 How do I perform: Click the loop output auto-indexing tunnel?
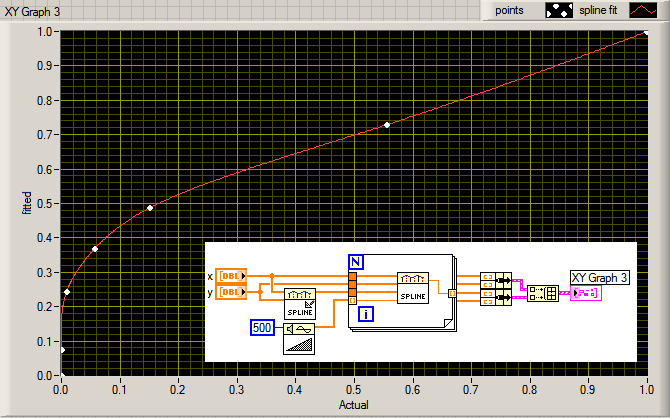coord(452,293)
